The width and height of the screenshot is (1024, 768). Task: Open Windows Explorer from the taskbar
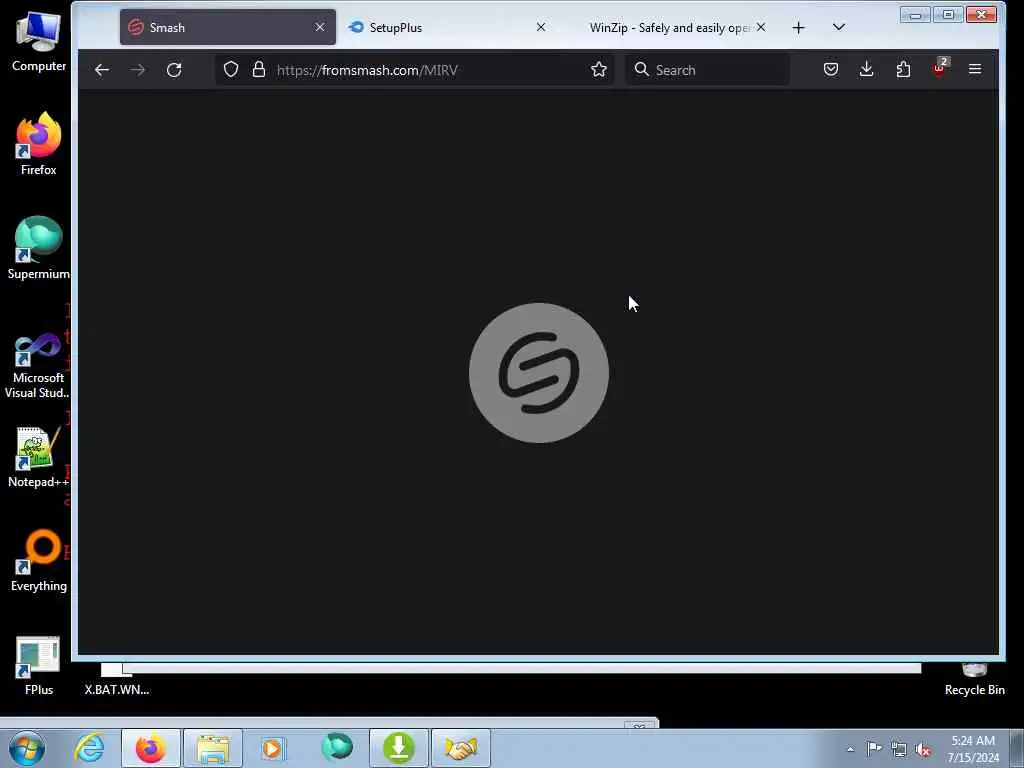click(x=213, y=748)
